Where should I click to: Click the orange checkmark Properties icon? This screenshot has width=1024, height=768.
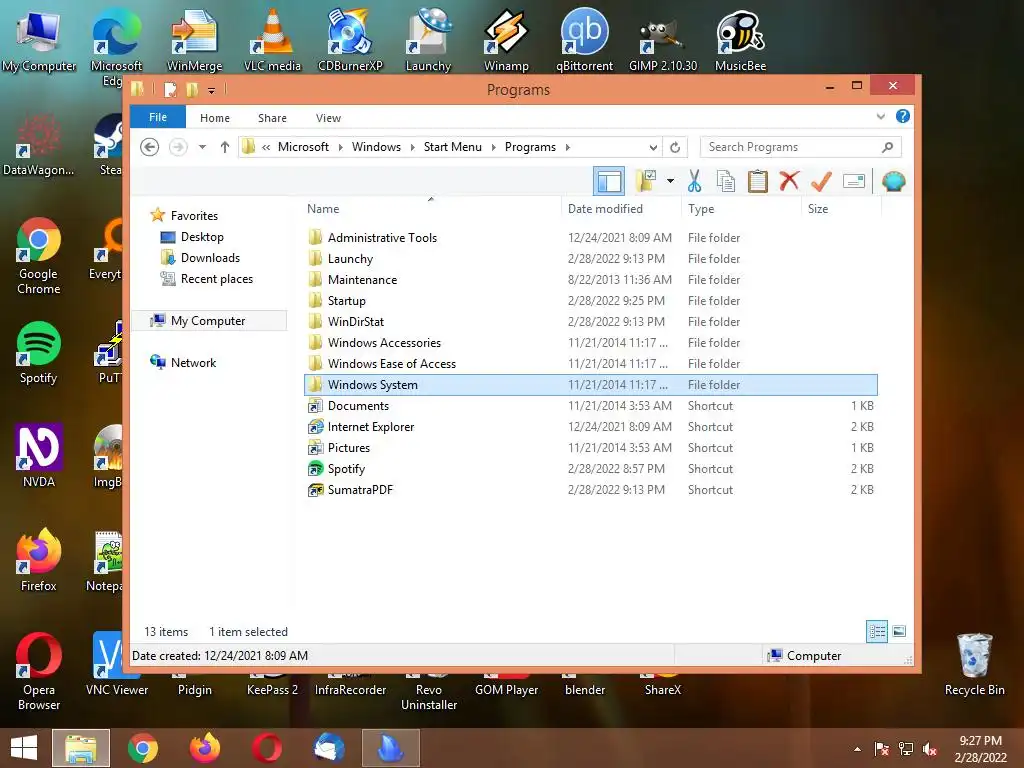click(821, 181)
